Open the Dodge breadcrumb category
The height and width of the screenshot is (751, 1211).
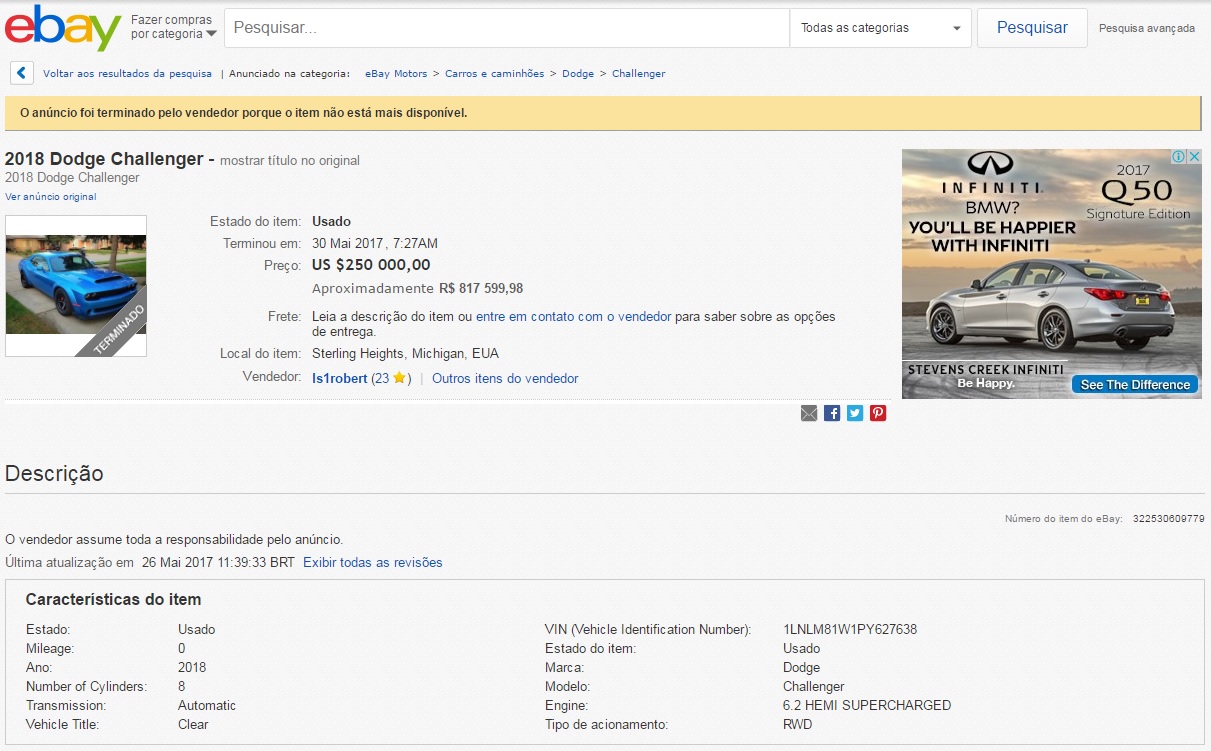(578, 73)
